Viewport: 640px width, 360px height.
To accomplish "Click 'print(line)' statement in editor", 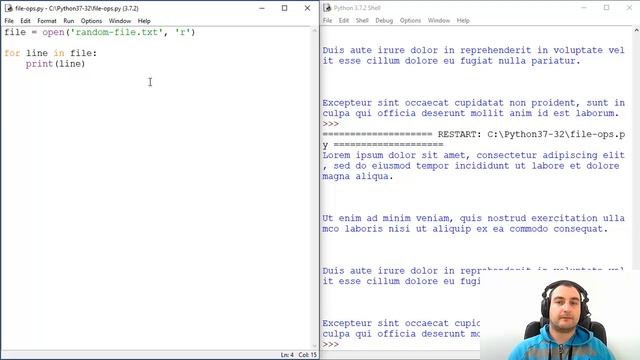I will point(56,64).
